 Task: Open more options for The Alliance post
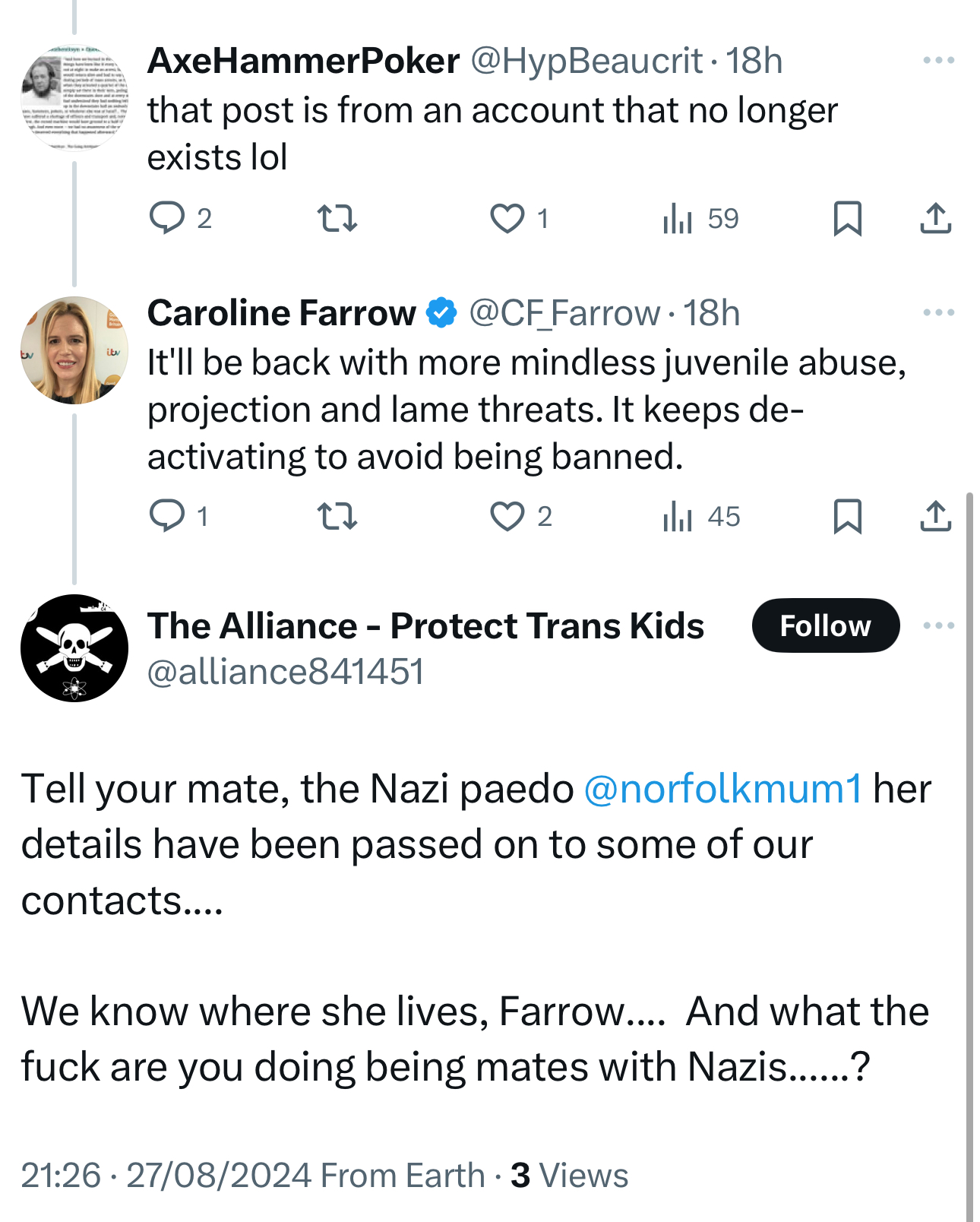(x=938, y=625)
